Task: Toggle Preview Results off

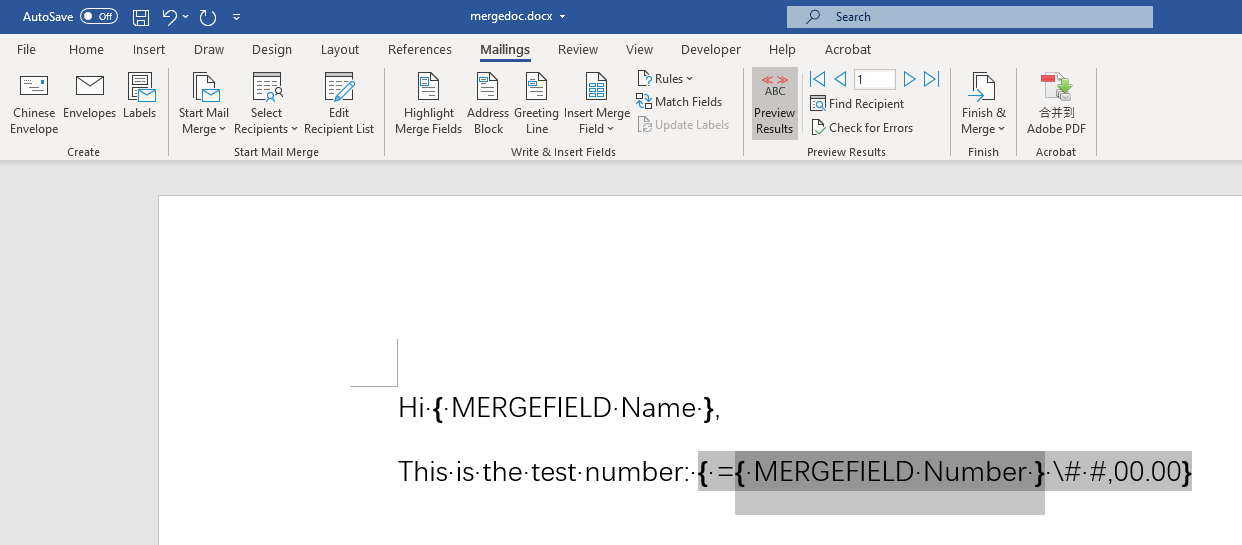Action: (775, 104)
